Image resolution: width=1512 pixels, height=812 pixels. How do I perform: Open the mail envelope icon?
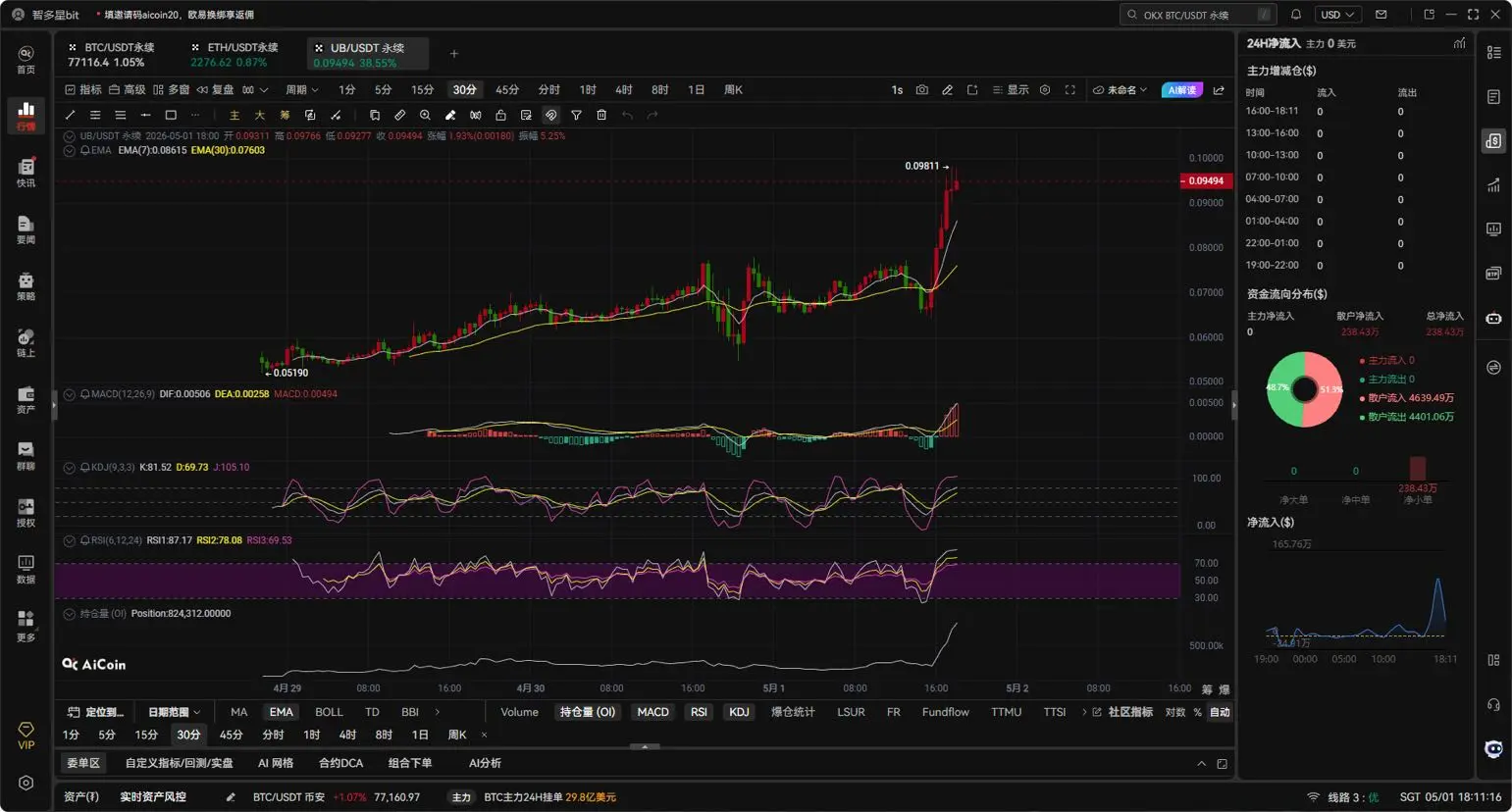(x=1381, y=15)
